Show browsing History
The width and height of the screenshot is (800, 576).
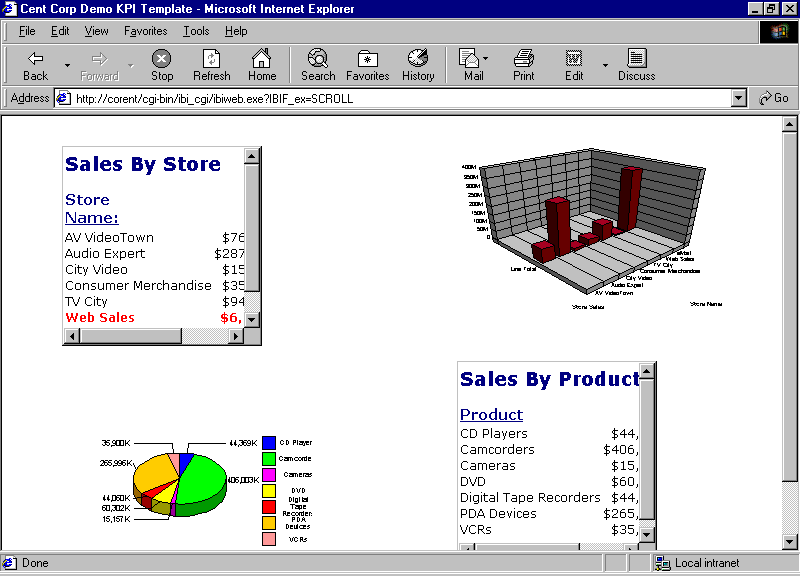pyautogui.click(x=417, y=63)
